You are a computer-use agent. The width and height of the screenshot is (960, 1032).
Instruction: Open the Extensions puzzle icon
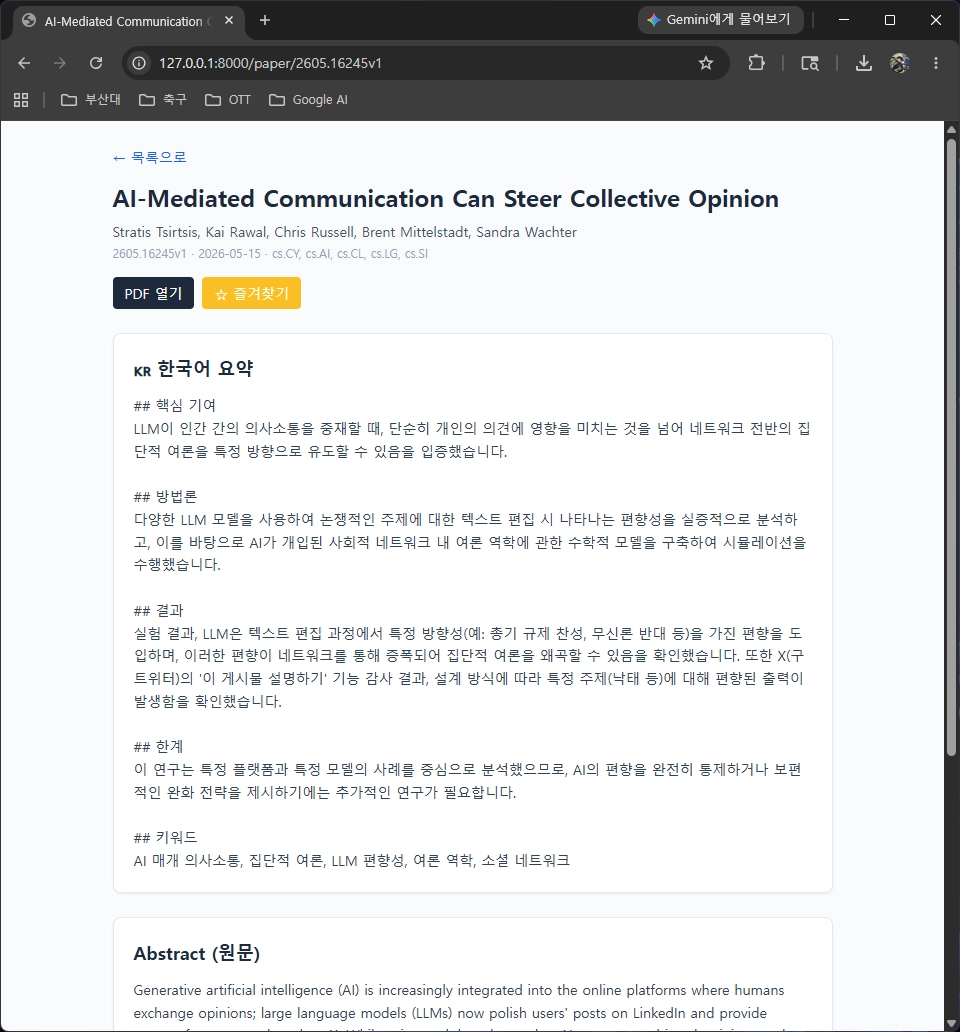coord(757,63)
